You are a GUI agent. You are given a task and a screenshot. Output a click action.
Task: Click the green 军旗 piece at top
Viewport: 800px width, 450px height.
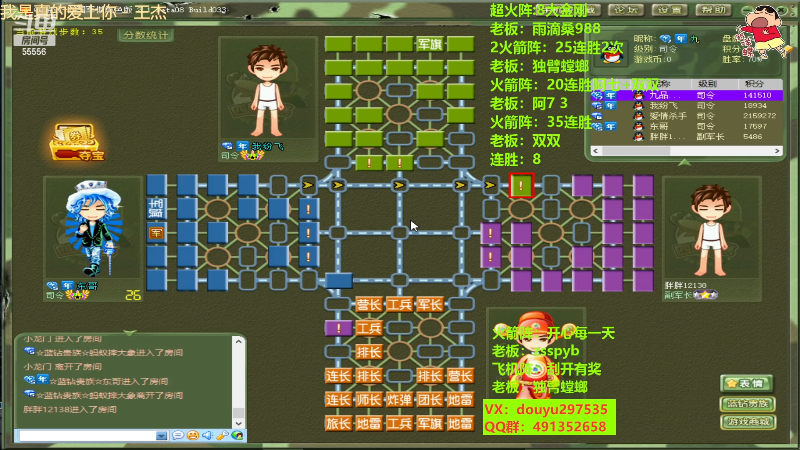[x=430, y=44]
